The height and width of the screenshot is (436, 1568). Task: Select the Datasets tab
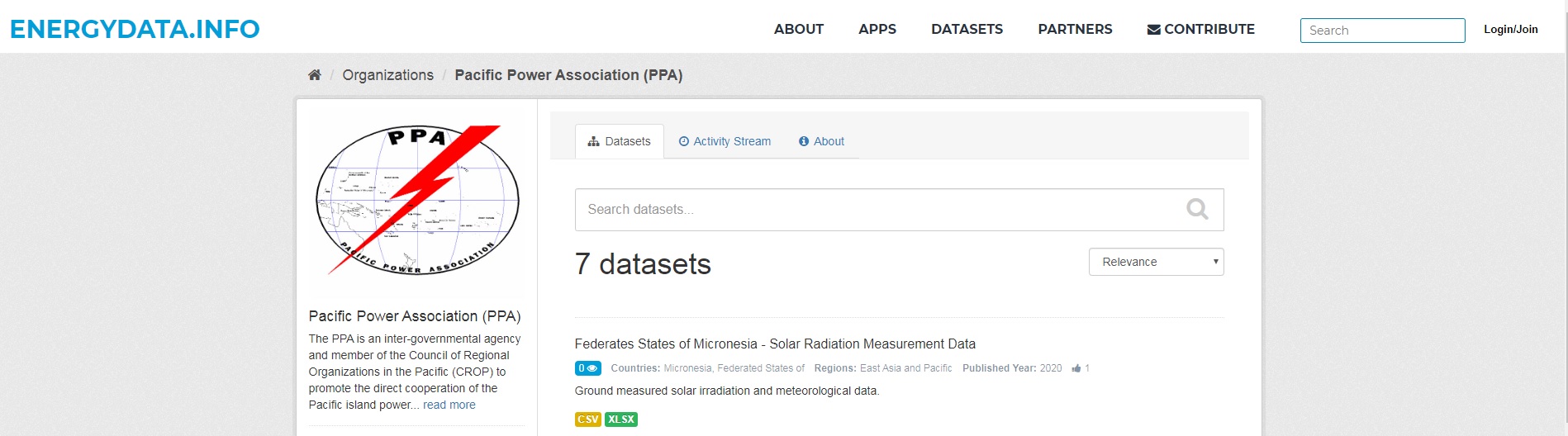click(620, 141)
